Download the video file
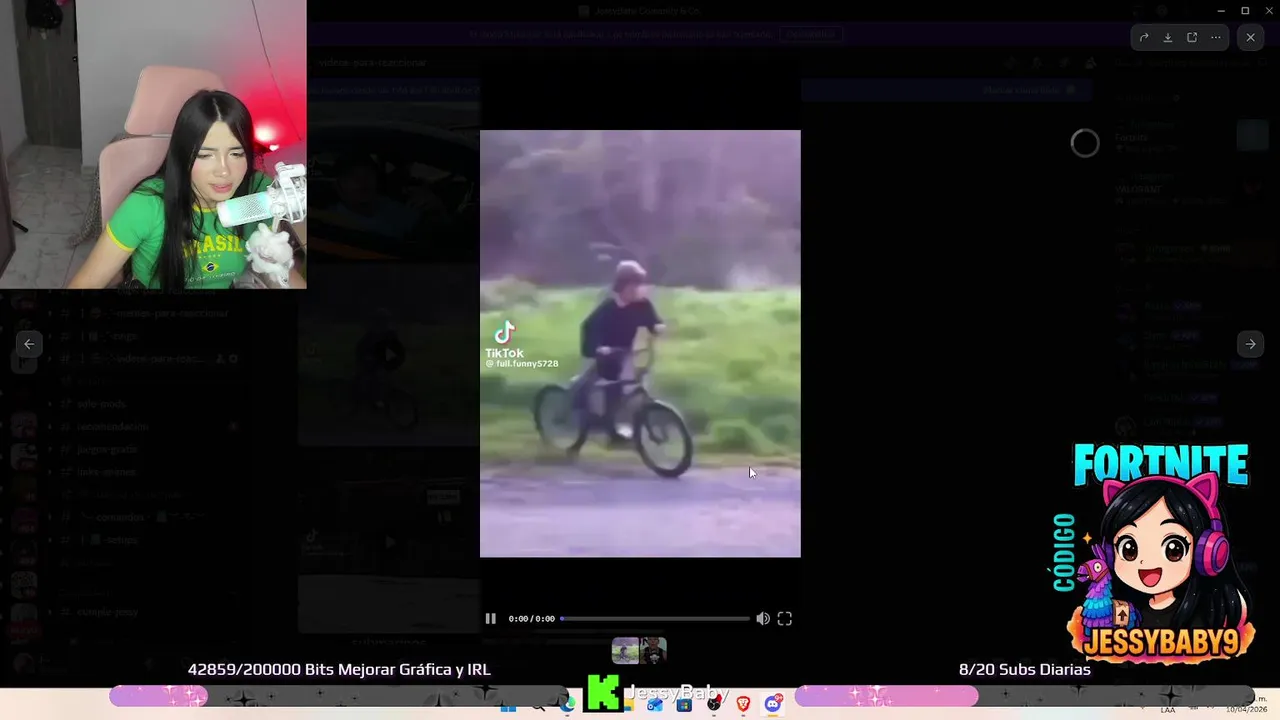This screenshot has width=1280, height=720. (x=1168, y=38)
